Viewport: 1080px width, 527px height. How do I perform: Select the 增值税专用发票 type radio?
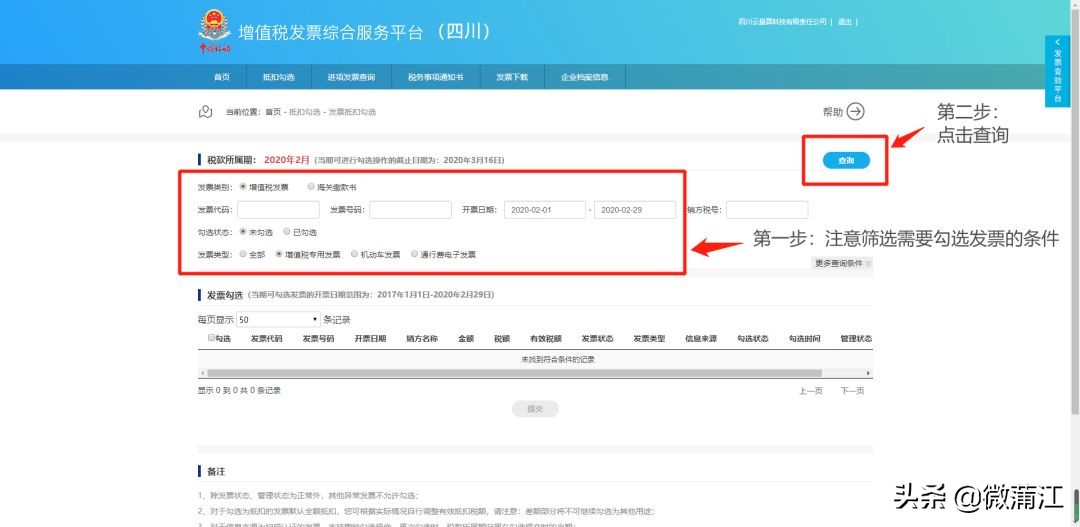(279, 254)
